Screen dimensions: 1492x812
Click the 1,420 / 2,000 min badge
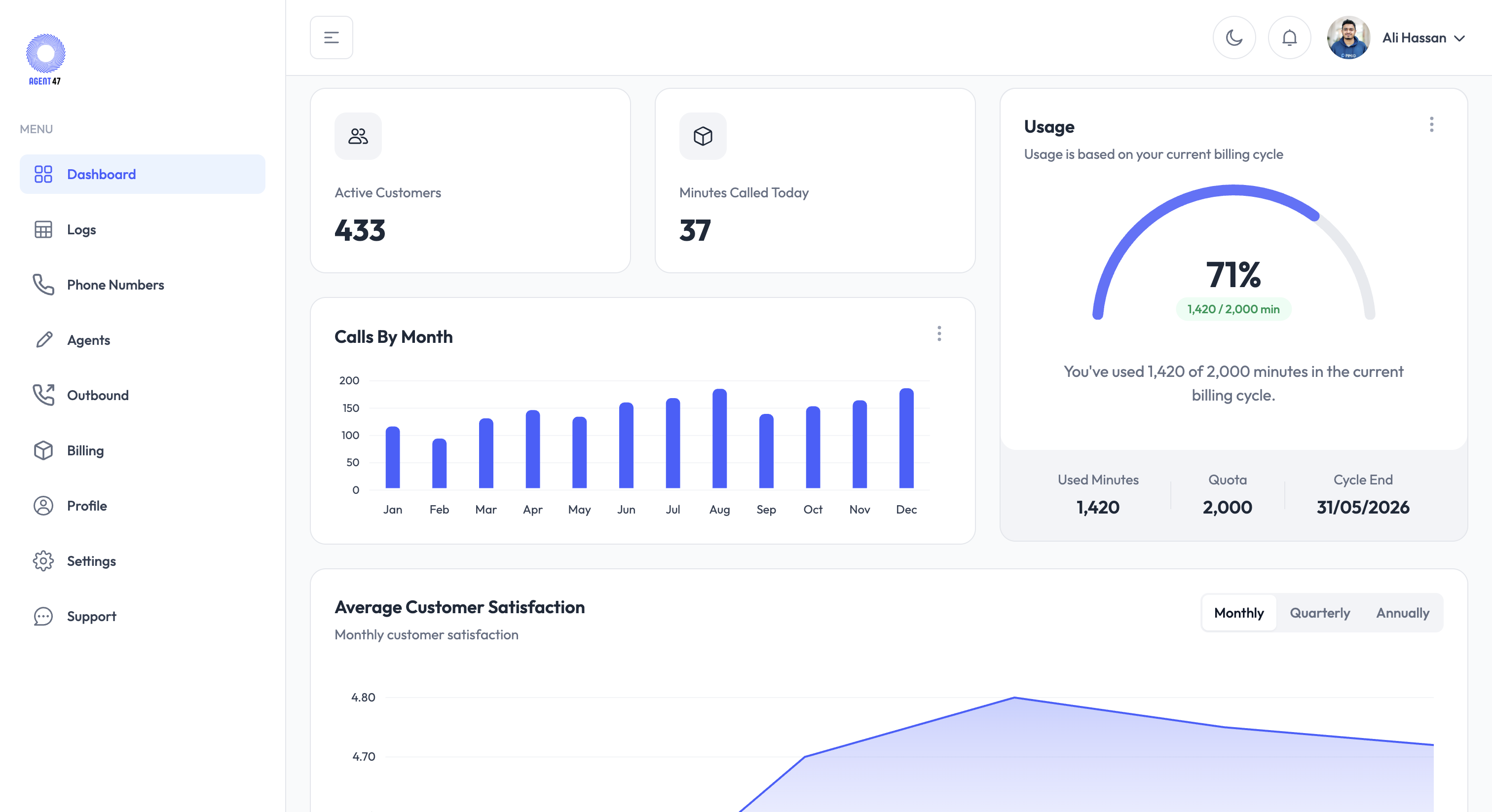point(1233,309)
